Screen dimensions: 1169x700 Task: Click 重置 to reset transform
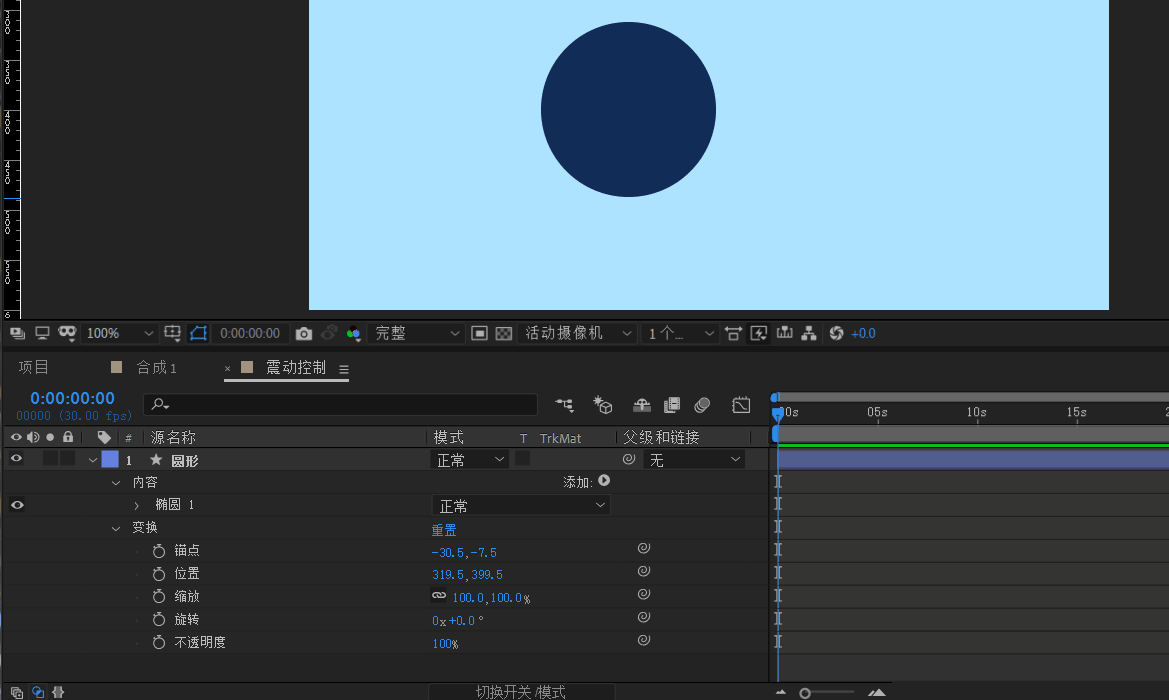pyautogui.click(x=444, y=530)
